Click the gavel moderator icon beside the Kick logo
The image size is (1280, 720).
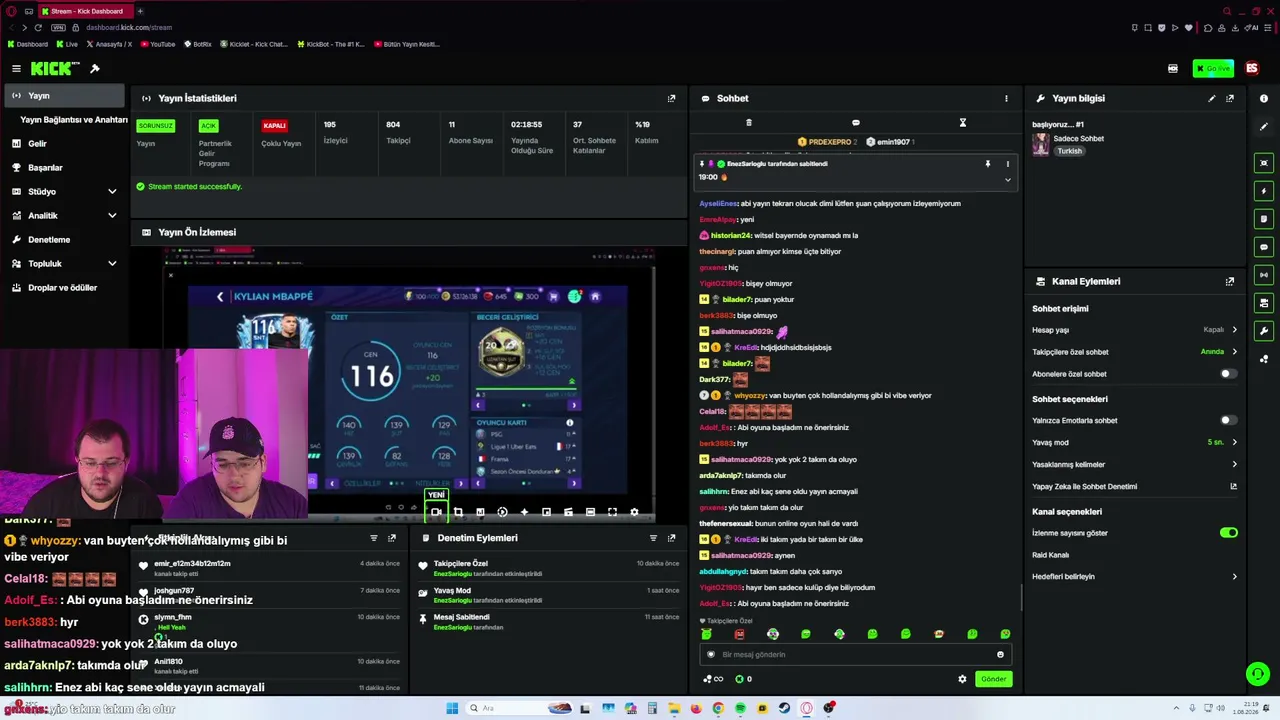(95, 69)
